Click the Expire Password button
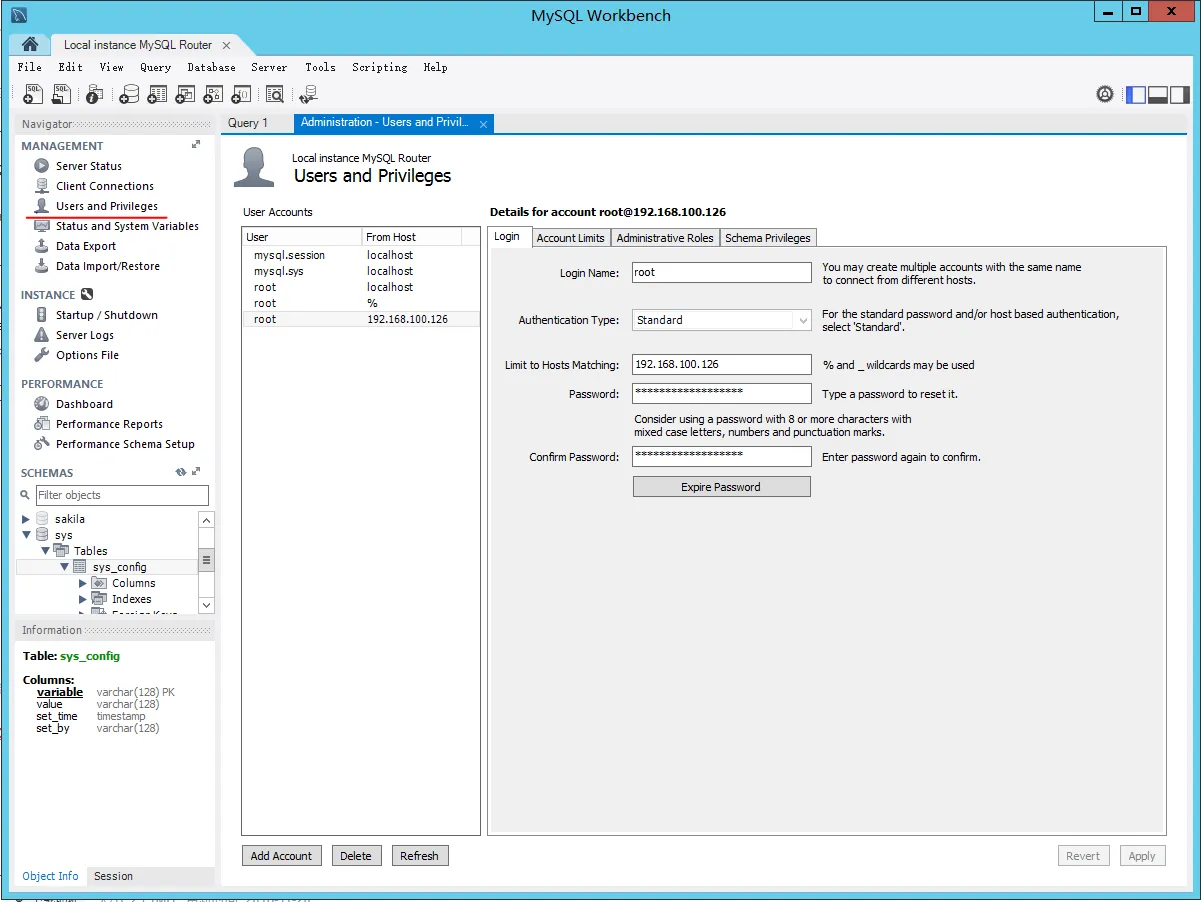This screenshot has height=902, width=1202. (721, 487)
